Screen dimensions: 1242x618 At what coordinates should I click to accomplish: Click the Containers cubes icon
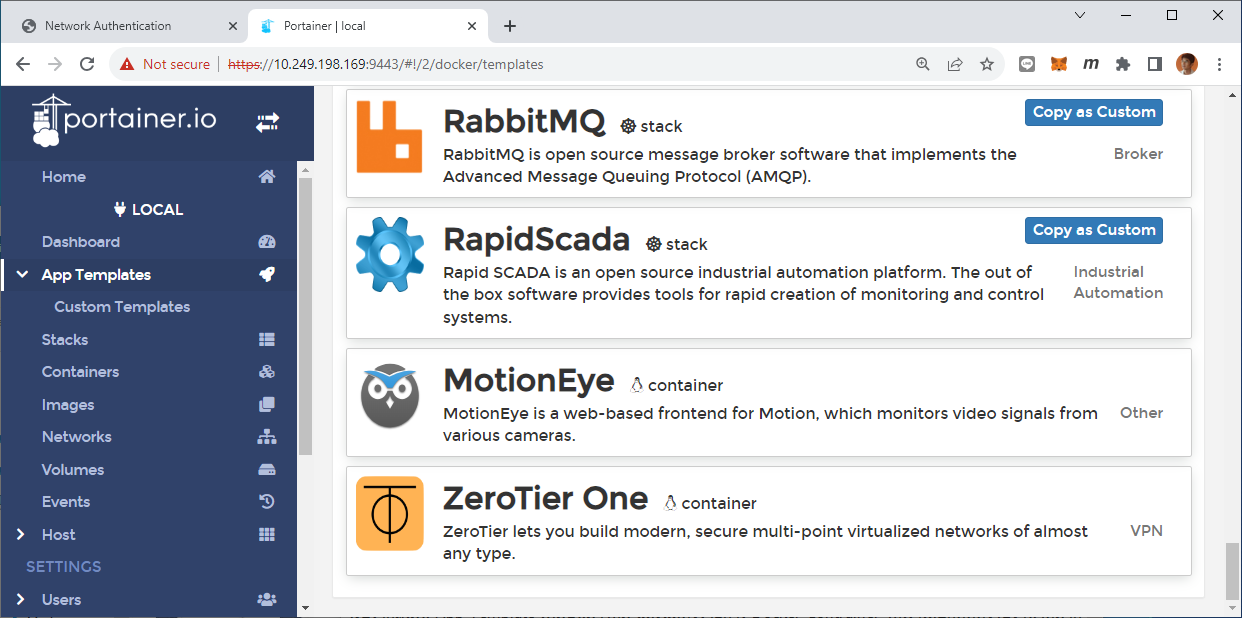(267, 372)
